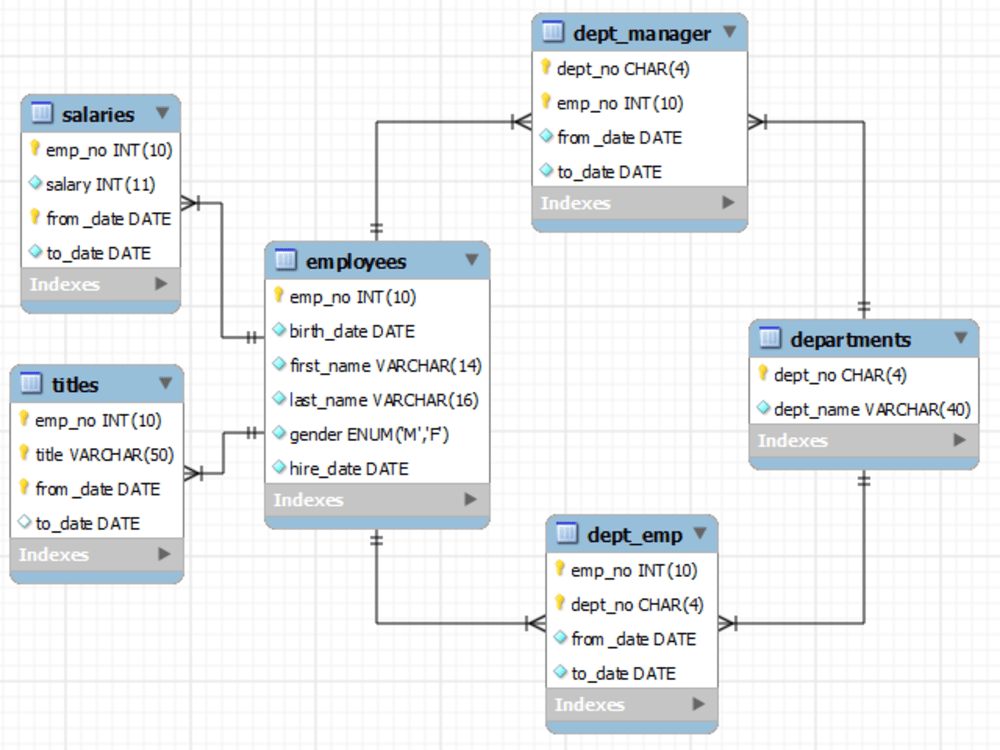Click the key icon next to dept_no in departments
1000x750 pixels.
764,375
